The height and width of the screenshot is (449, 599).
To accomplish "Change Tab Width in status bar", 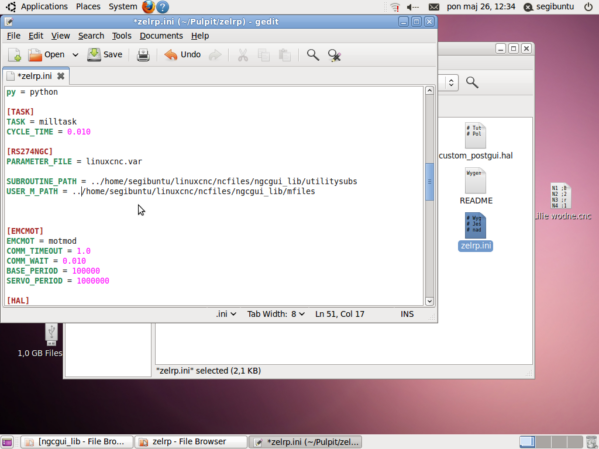I will tap(275, 314).
